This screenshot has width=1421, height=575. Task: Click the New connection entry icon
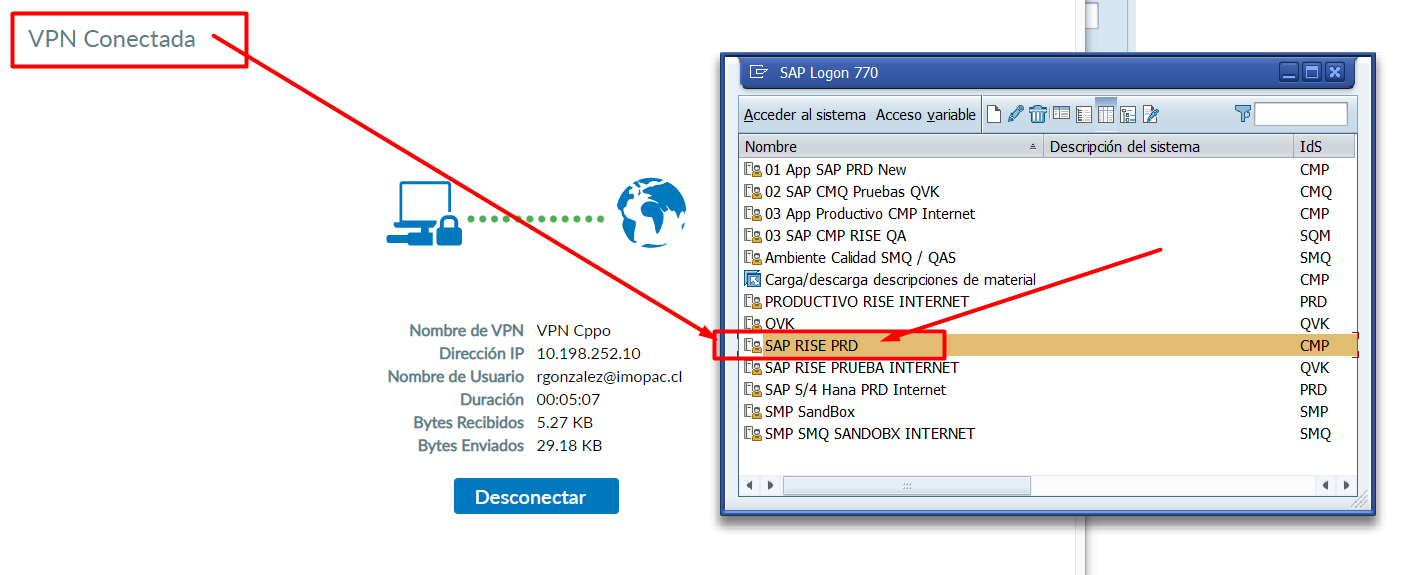tap(994, 114)
